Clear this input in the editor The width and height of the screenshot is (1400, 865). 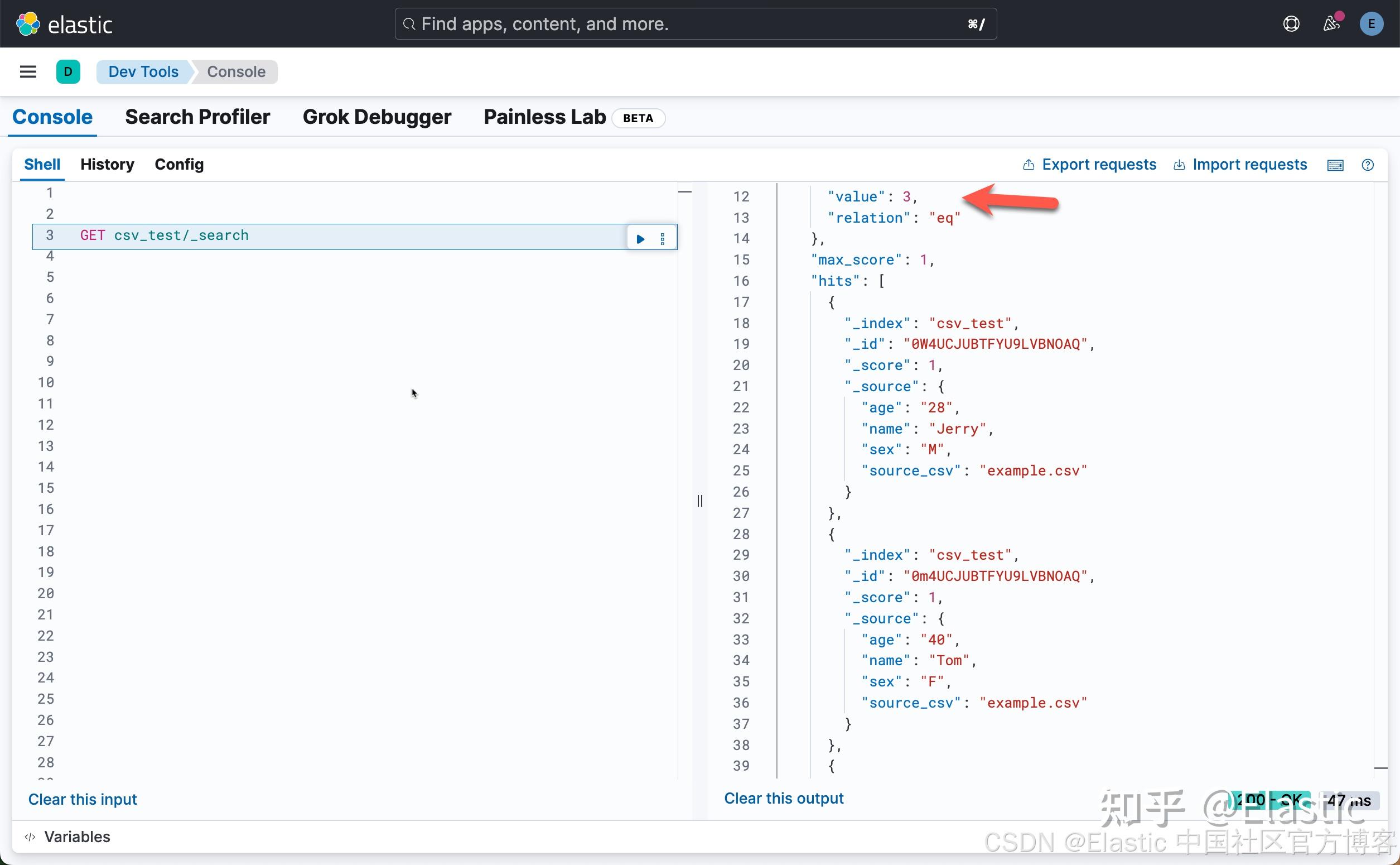83,799
